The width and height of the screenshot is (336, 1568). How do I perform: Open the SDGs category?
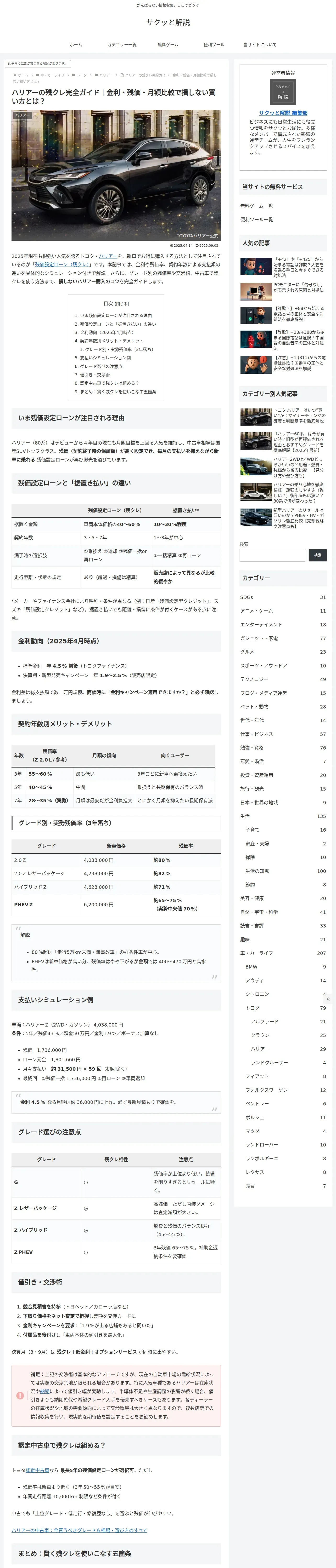[x=283, y=597]
